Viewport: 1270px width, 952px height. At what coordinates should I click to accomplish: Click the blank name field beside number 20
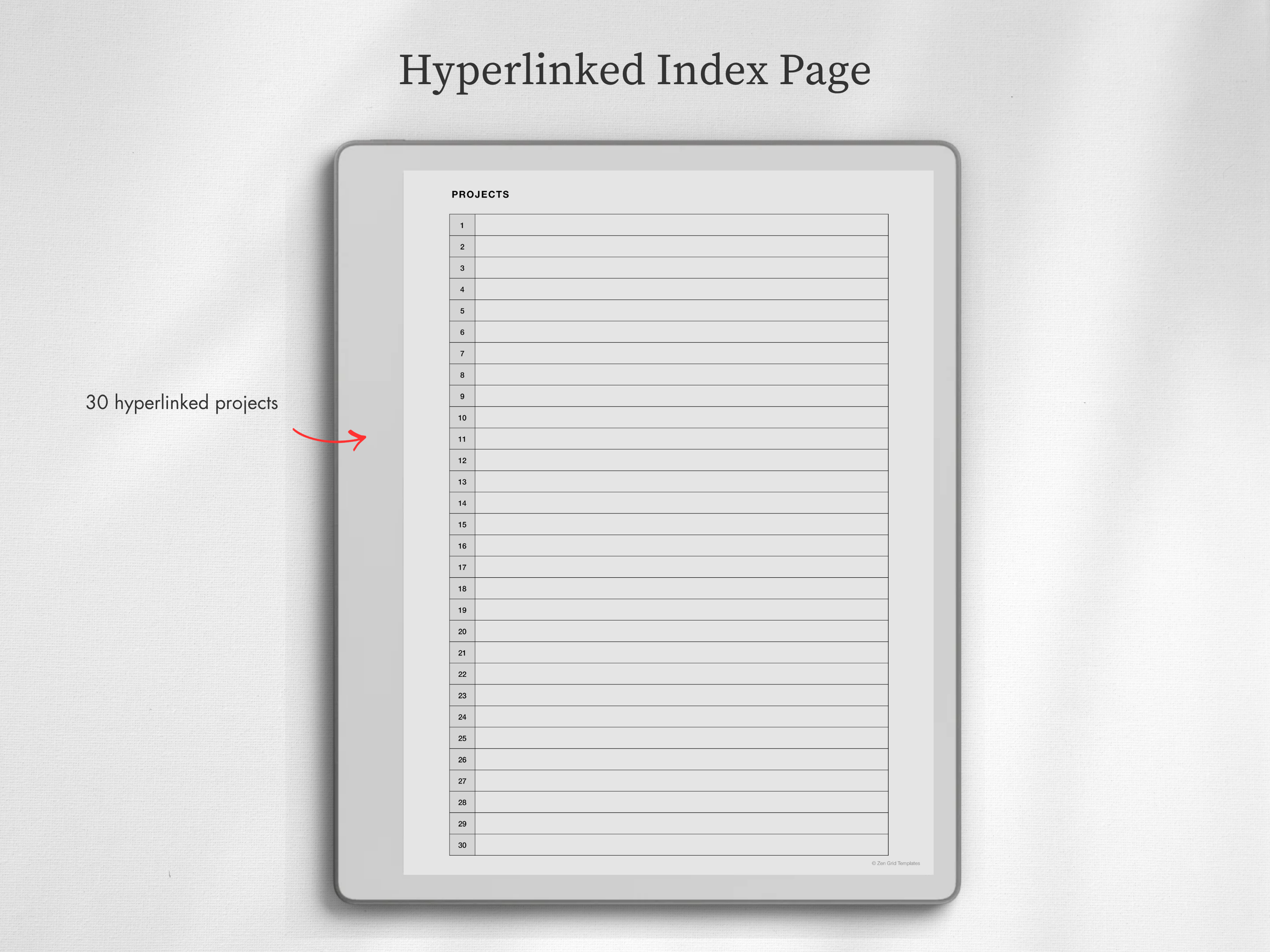point(682,631)
